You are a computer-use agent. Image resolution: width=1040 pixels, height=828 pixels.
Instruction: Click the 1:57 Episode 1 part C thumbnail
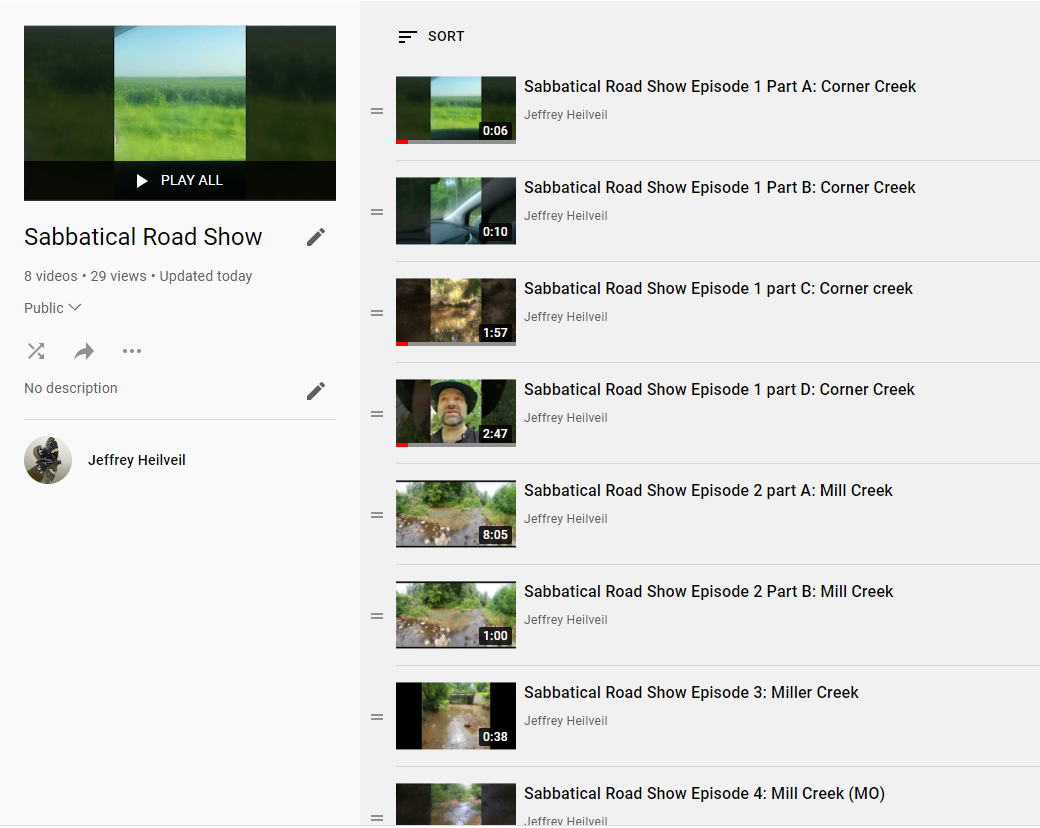[456, 312]
